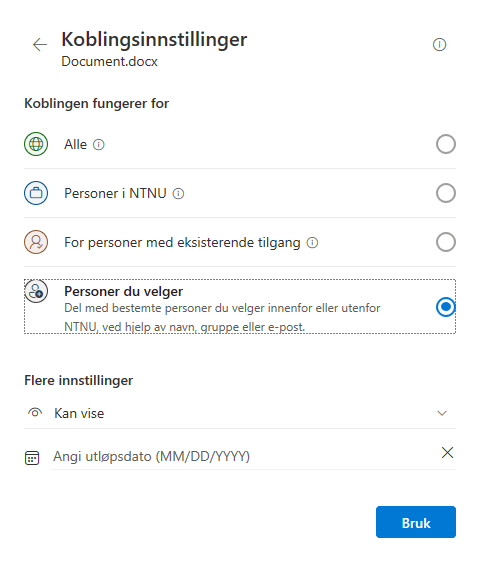This screenshot has width=480, height=575.
Task: Select the Personer du velger radio button
Action: [x=446, y=307]
